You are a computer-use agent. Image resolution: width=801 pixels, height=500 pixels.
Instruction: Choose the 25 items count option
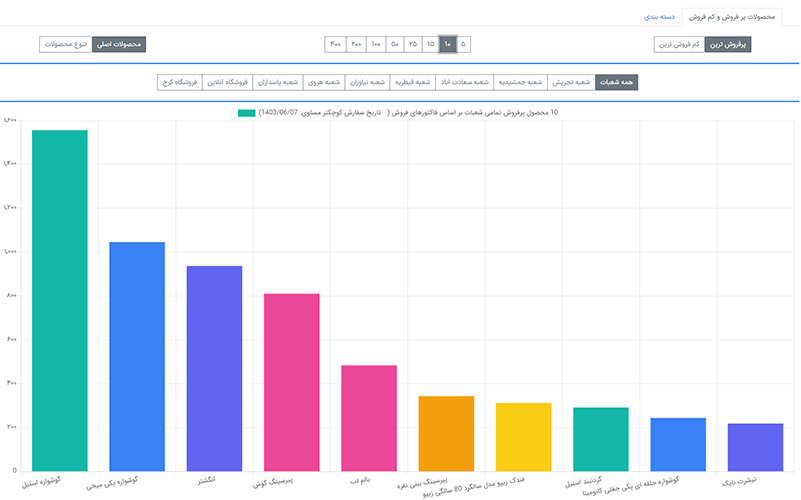tap(413, 44)
